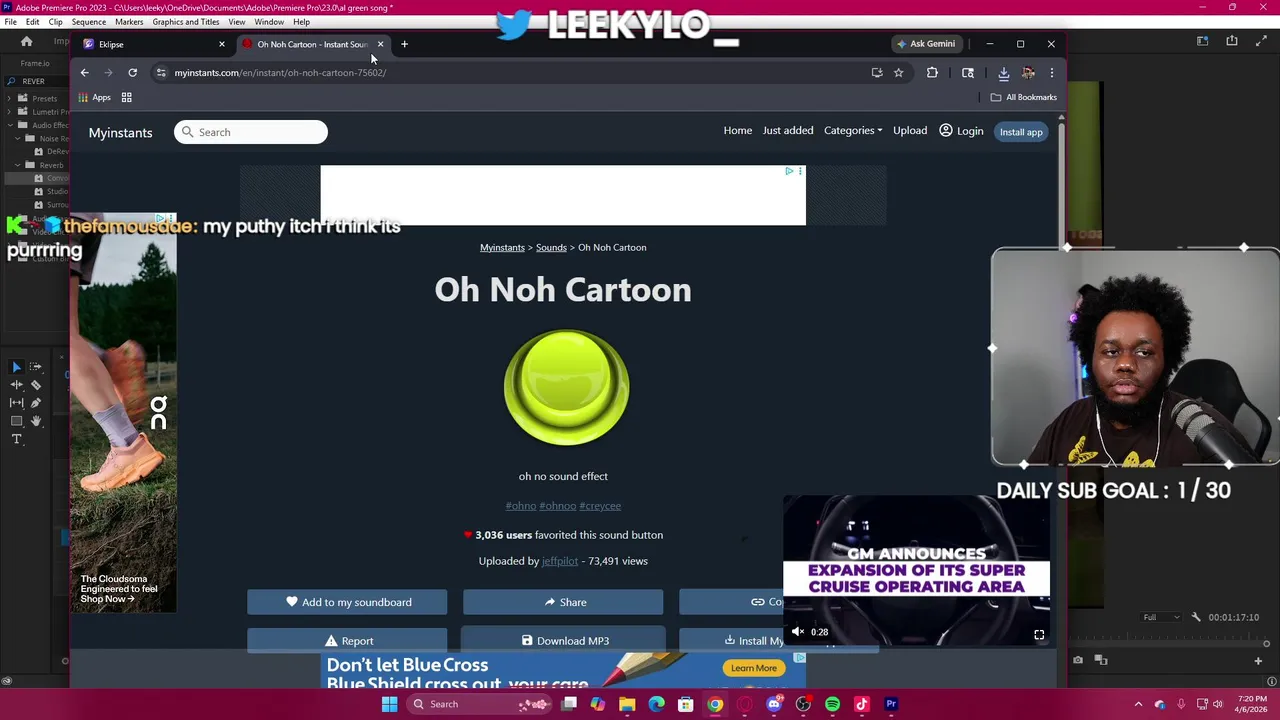This screenshot has height=720, width=1280.
Task: Open All Bookmarks folder
Action: [1023, 97]
